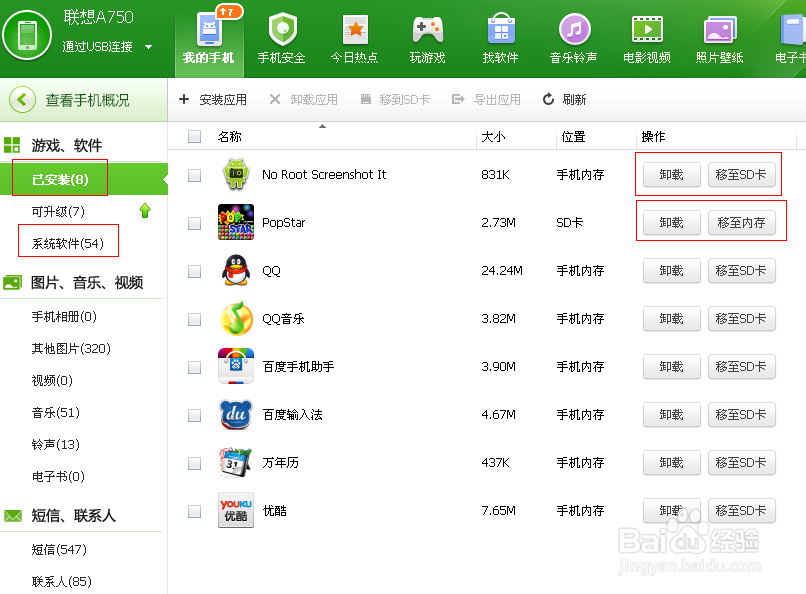806x594 pixels.
Task: Sort by the 位置 column header
Action: [x=574, y=137]
